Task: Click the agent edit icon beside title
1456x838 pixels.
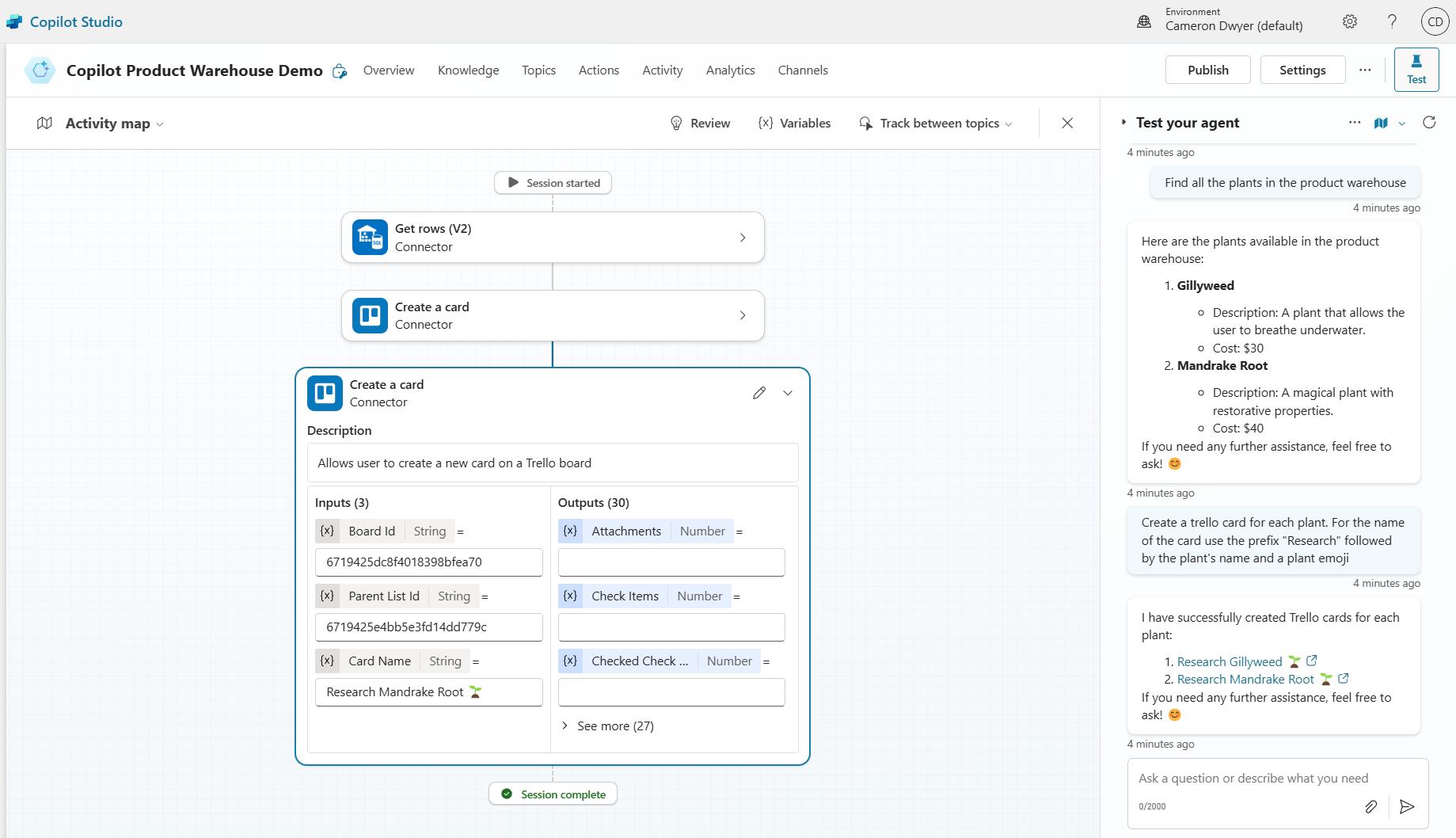Action: click(340, 71)
